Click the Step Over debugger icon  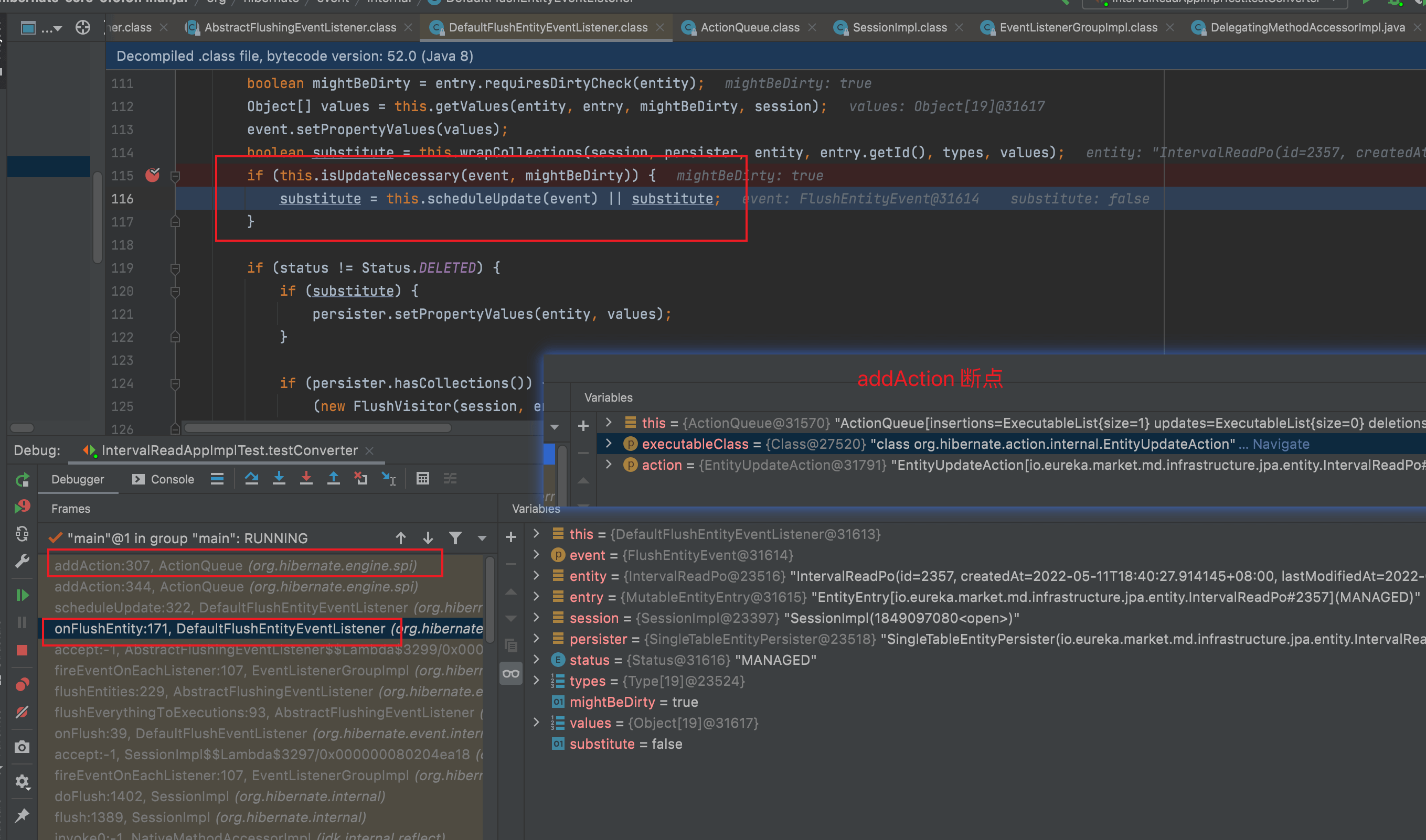[251, 479]
